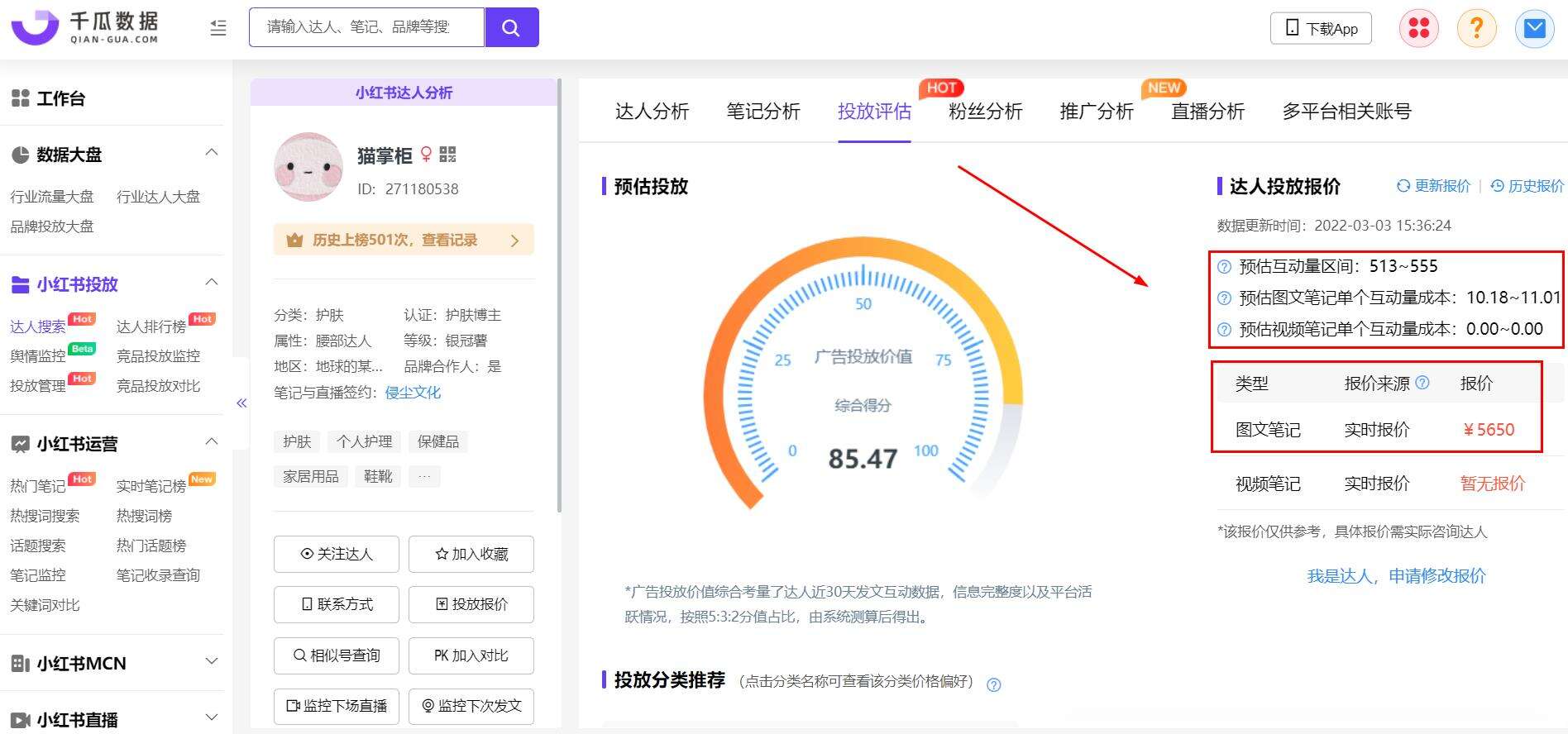Click 我是达人，申请修改报价 link
1568x734 pixels.
pyautogui.click(x=1396, y=576)
